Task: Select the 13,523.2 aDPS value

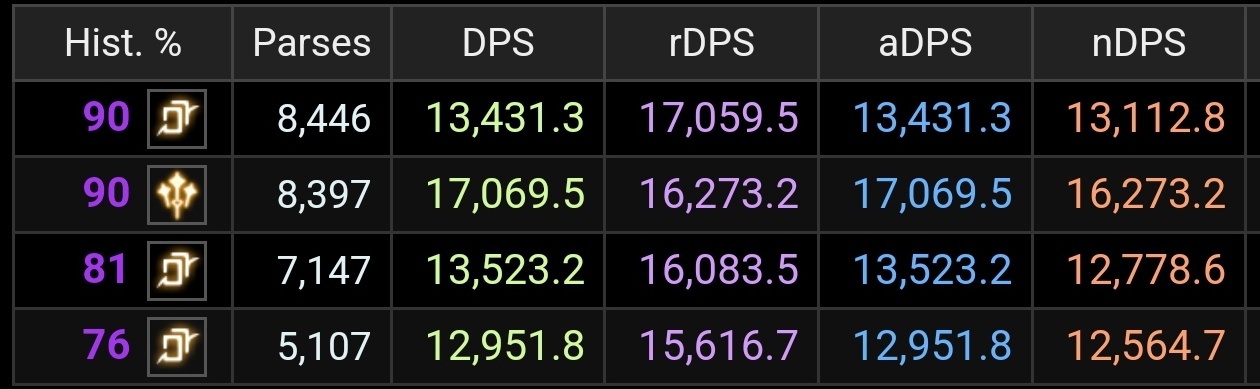Action: pyautogui.click(x=932, y=270)
